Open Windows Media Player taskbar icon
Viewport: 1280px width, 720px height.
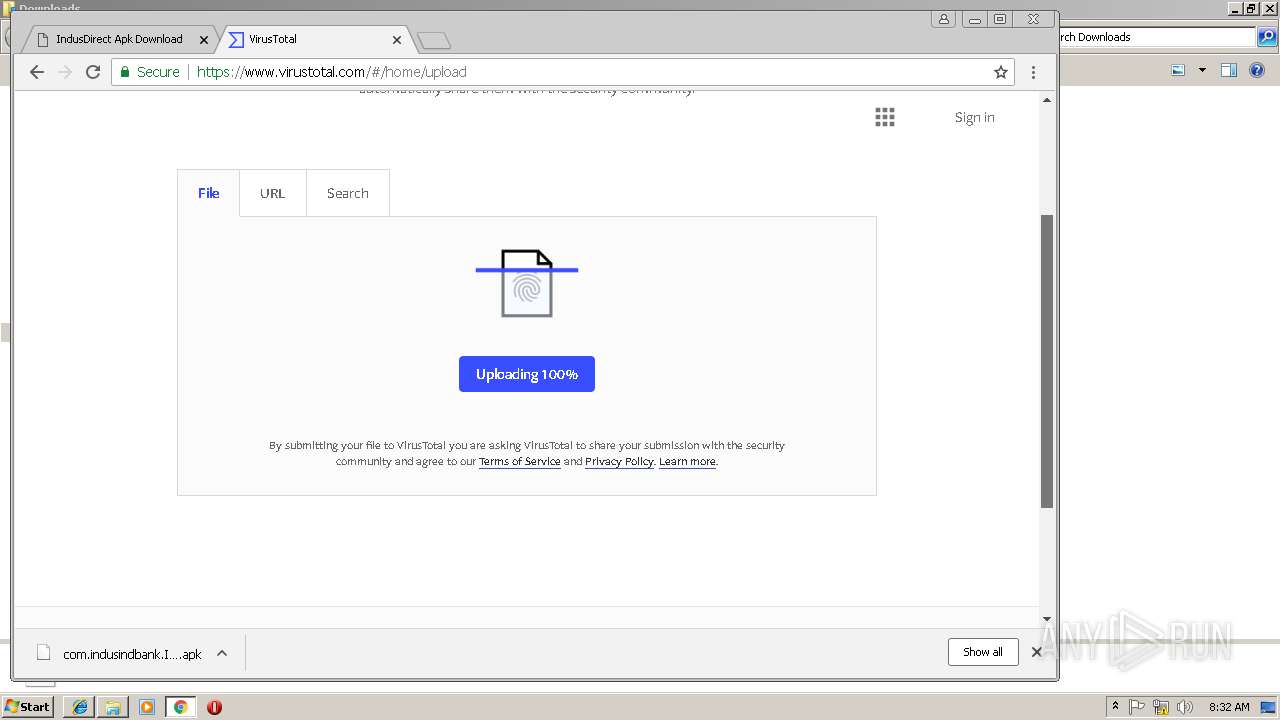coord(147,707)
